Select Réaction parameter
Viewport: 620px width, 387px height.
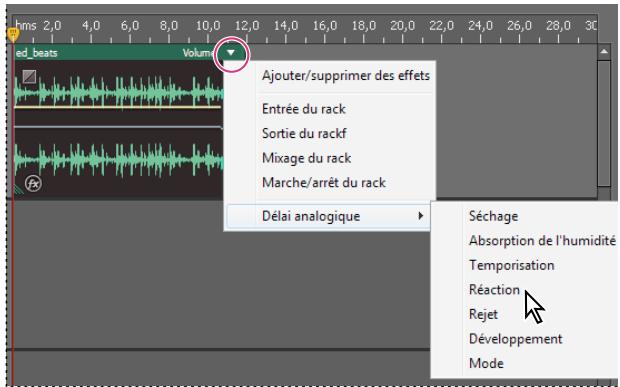click(494, 290)
